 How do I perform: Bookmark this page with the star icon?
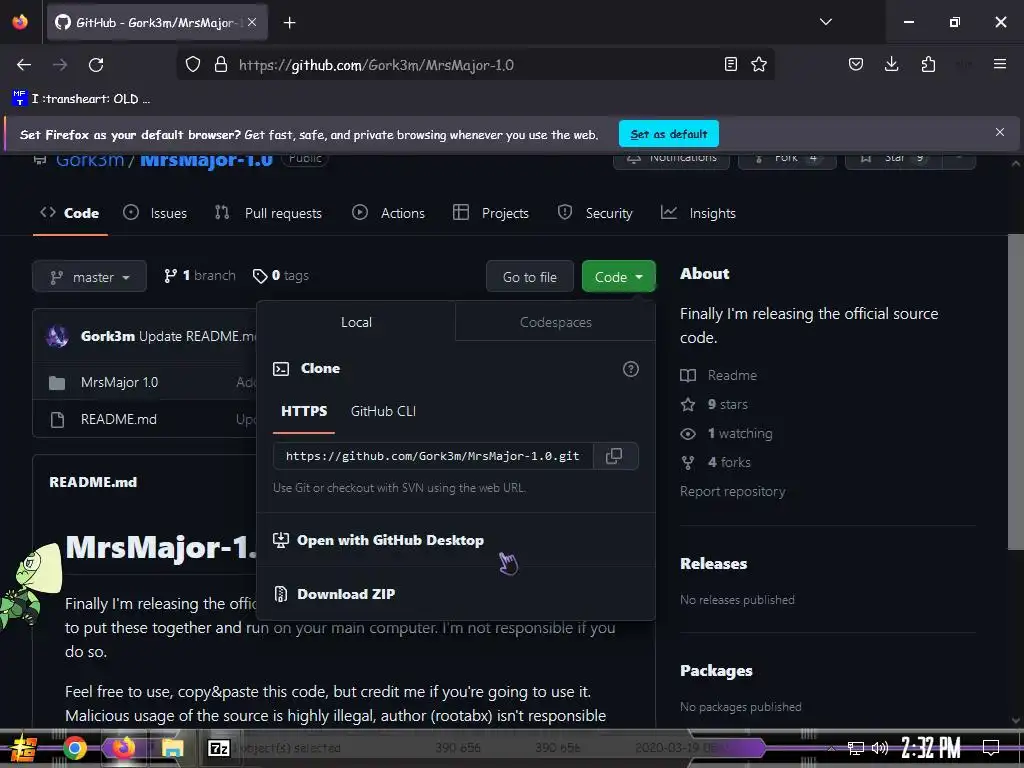pos(759,64)
